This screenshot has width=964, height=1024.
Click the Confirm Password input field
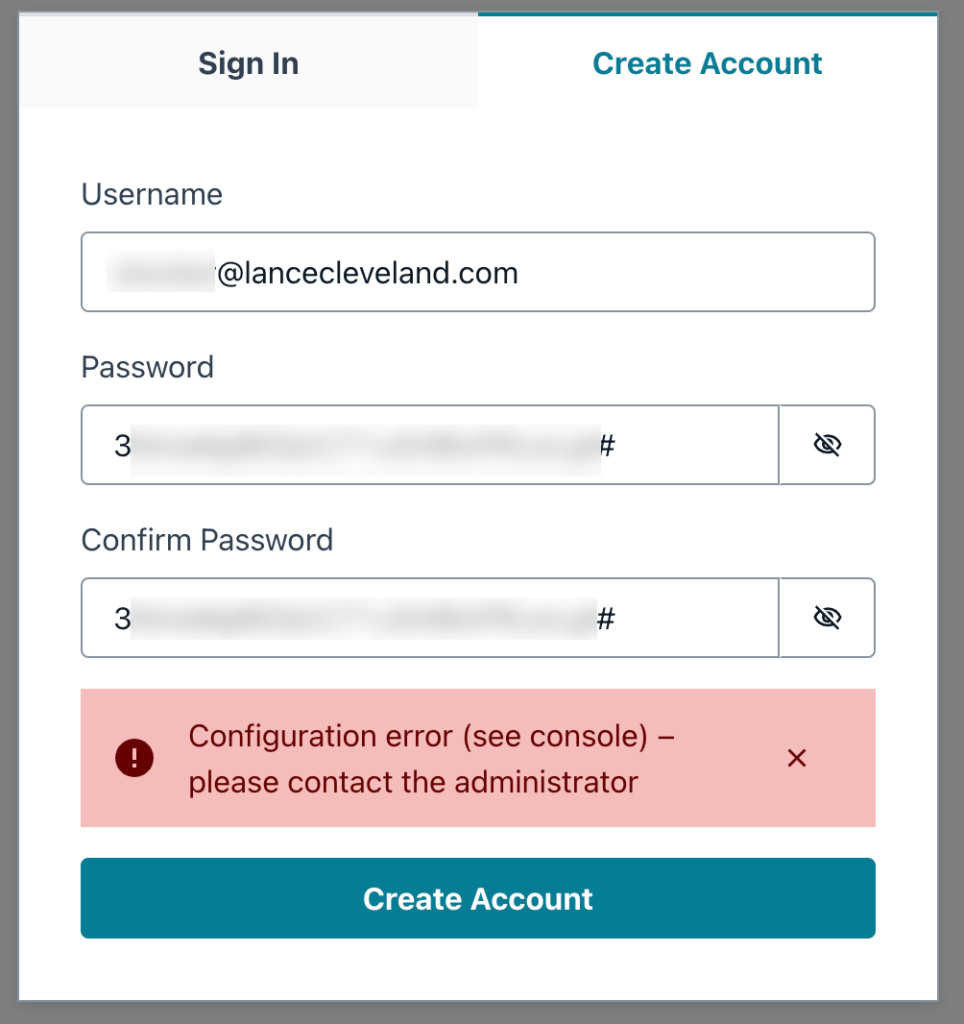430,617
